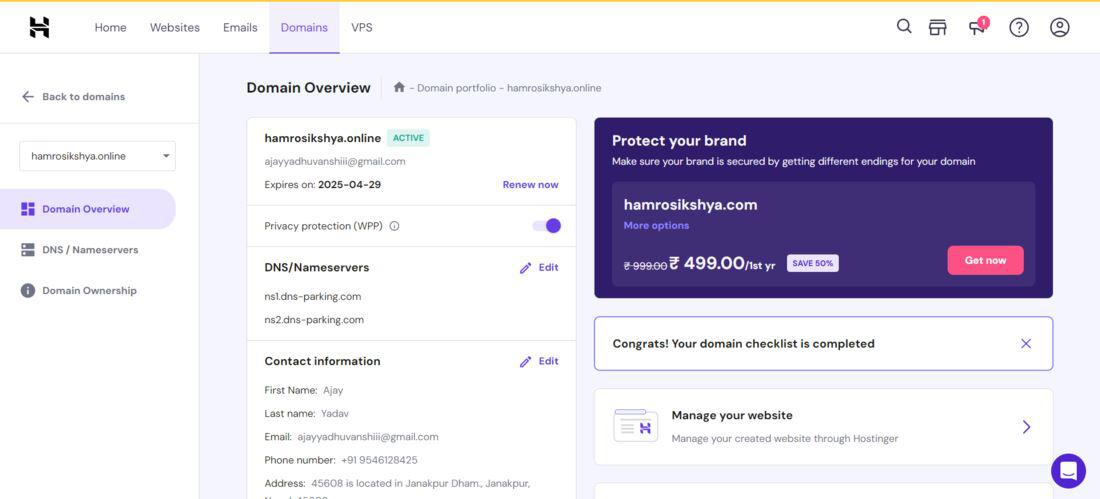Click the back arrow beside Back to domains

point(27,97)
